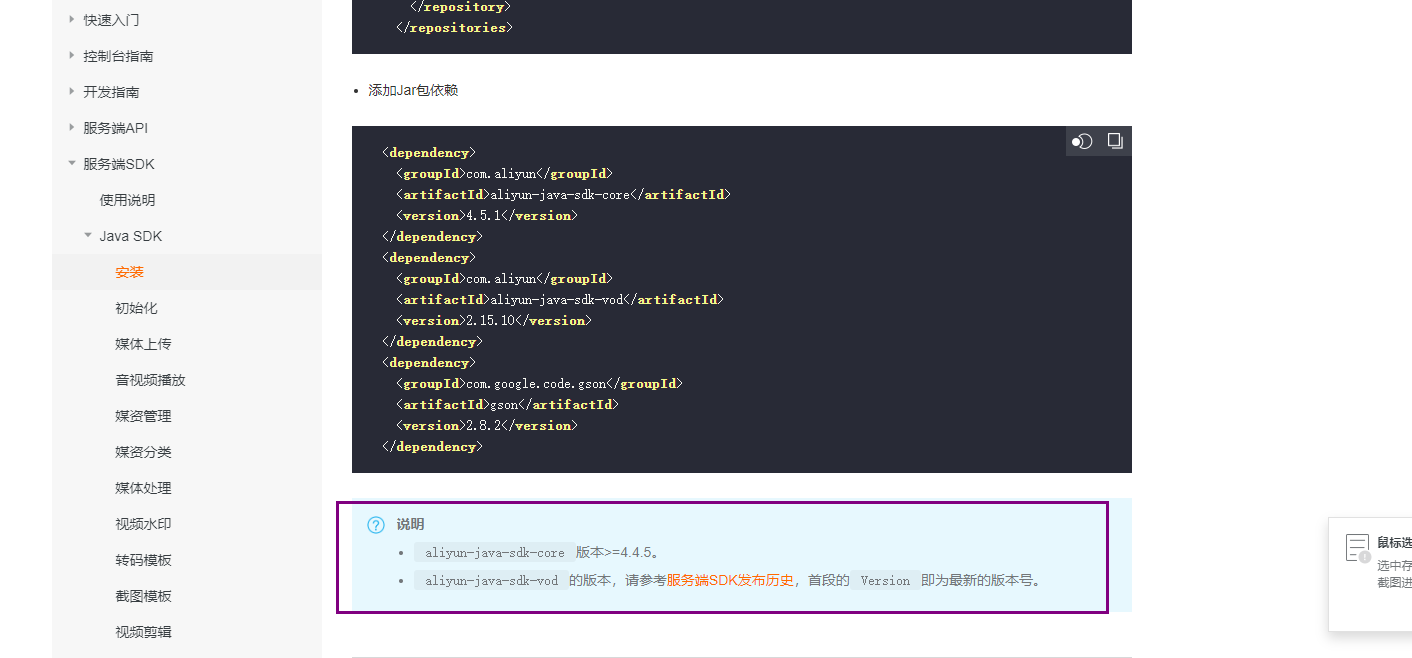Click the question mark icon beside 说明
This screenshot has width=1412, height=658.
point(375,524)
